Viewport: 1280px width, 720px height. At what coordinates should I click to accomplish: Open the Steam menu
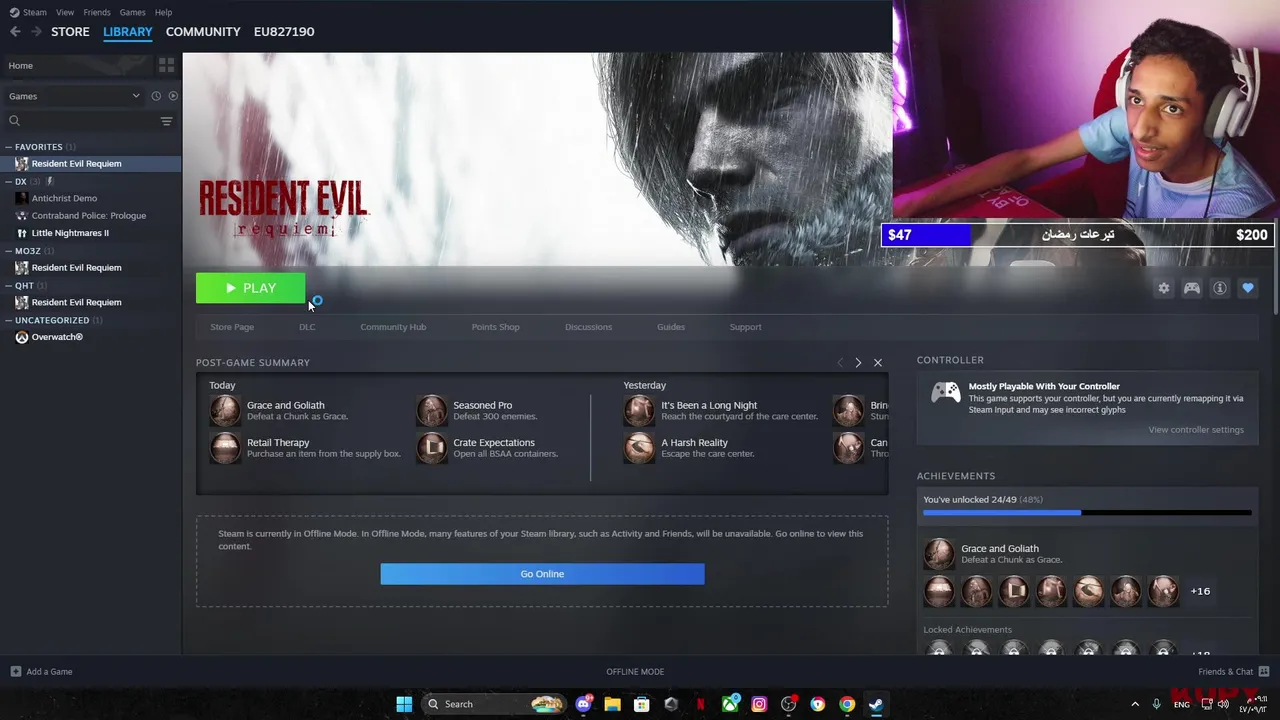point(28,12)
